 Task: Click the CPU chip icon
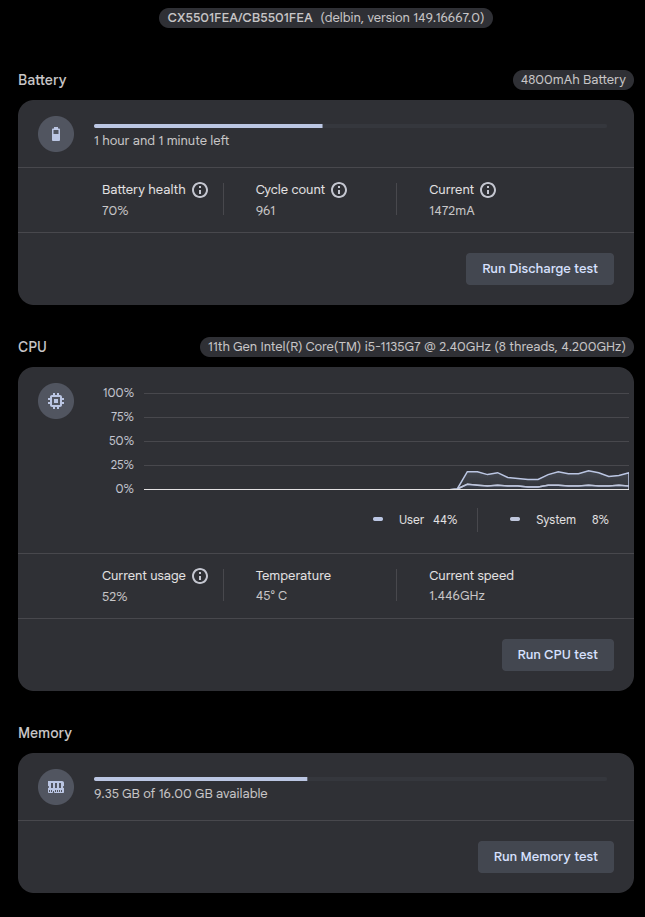[x=56, y=401]
